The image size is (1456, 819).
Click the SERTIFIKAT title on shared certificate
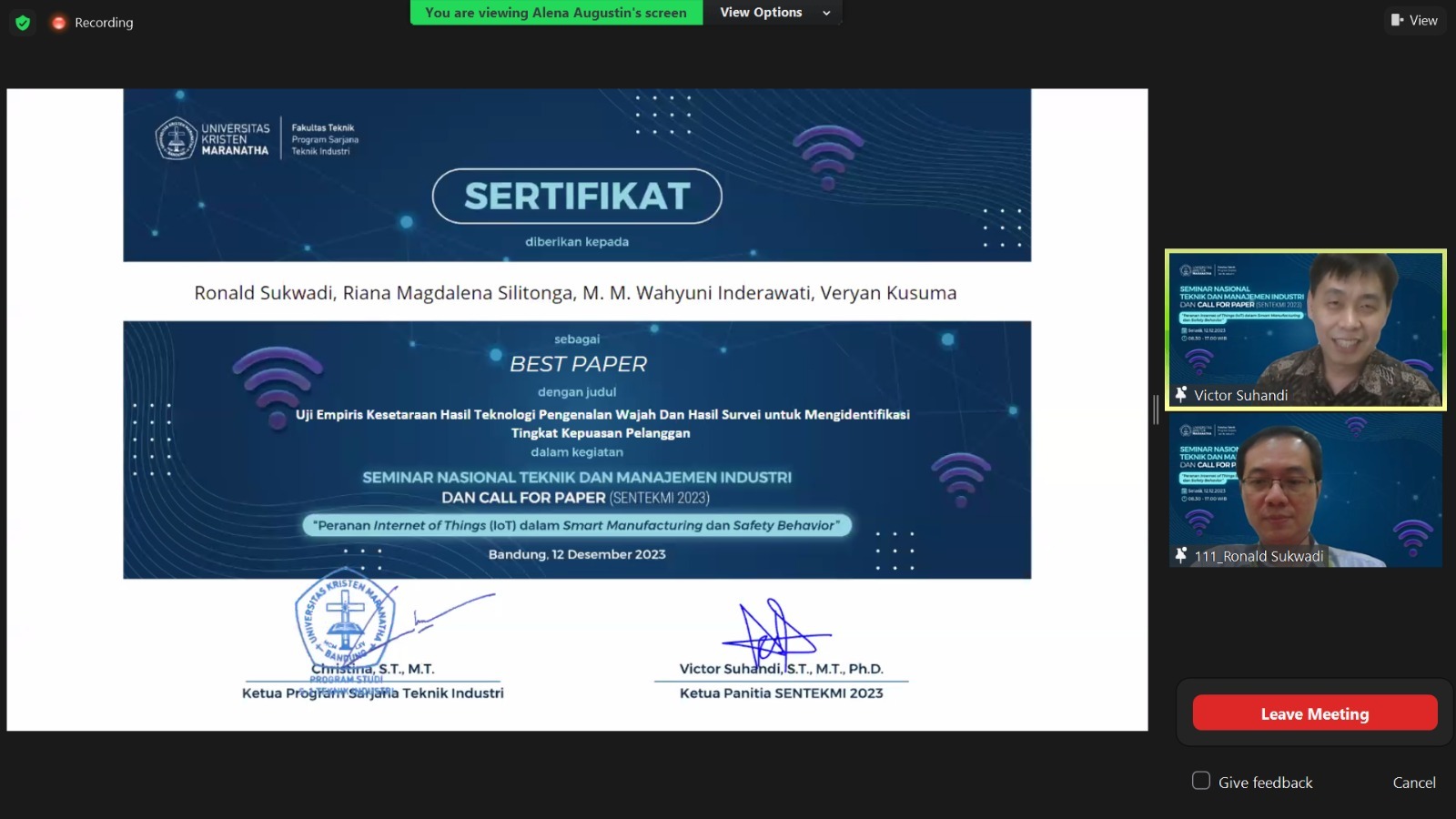[x=577, y=196]
